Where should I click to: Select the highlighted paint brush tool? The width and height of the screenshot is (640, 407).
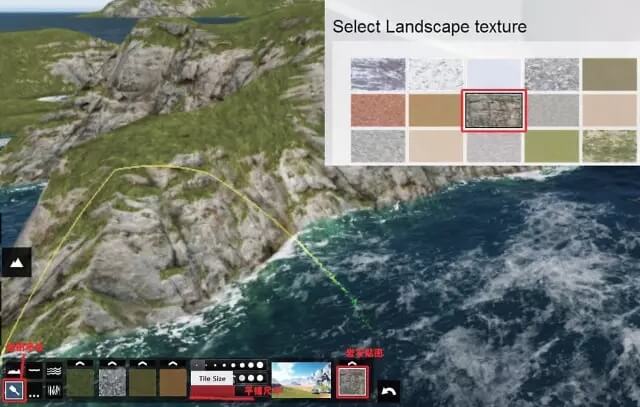click(12, 390)
